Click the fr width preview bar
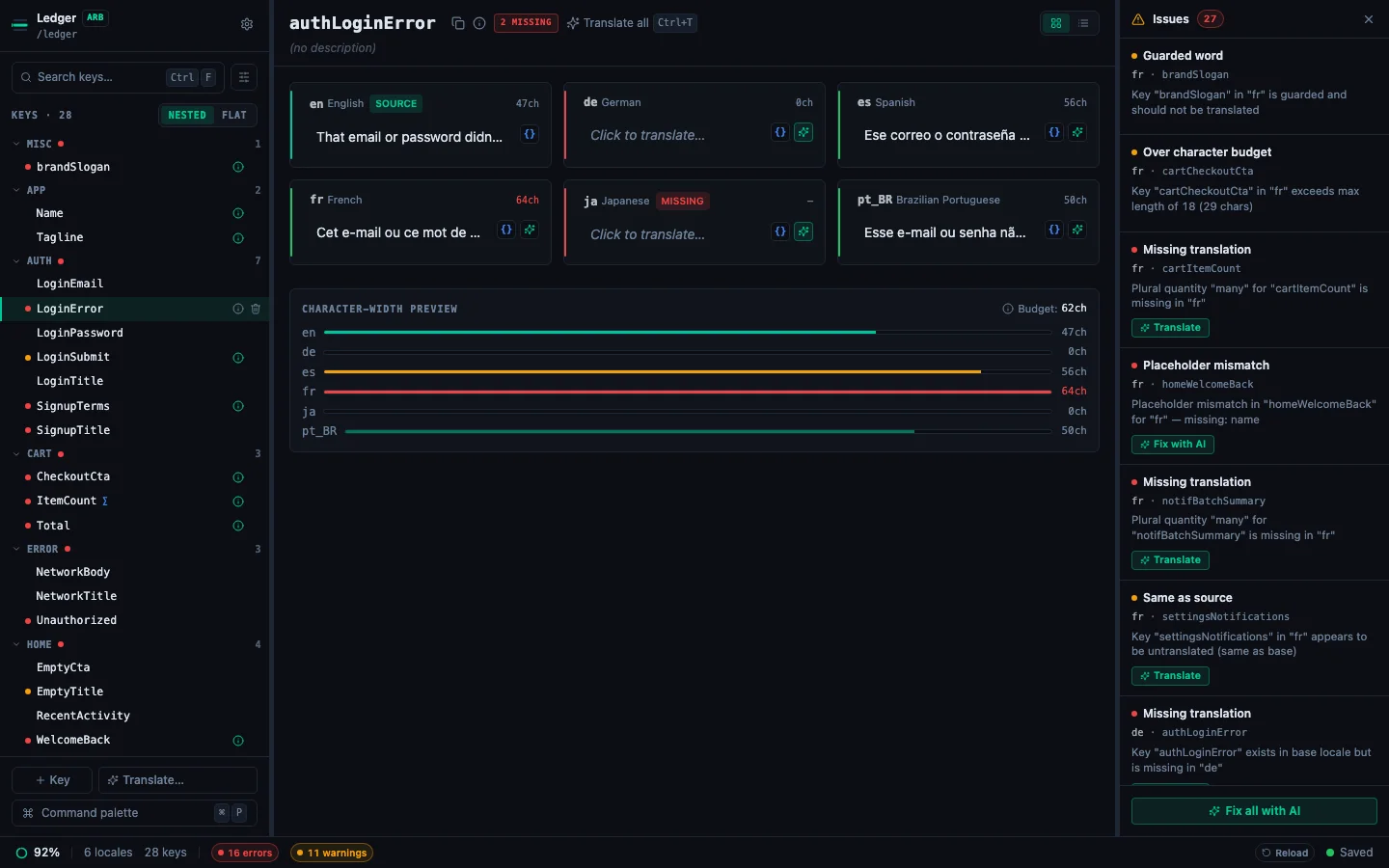 coord(688,392)
